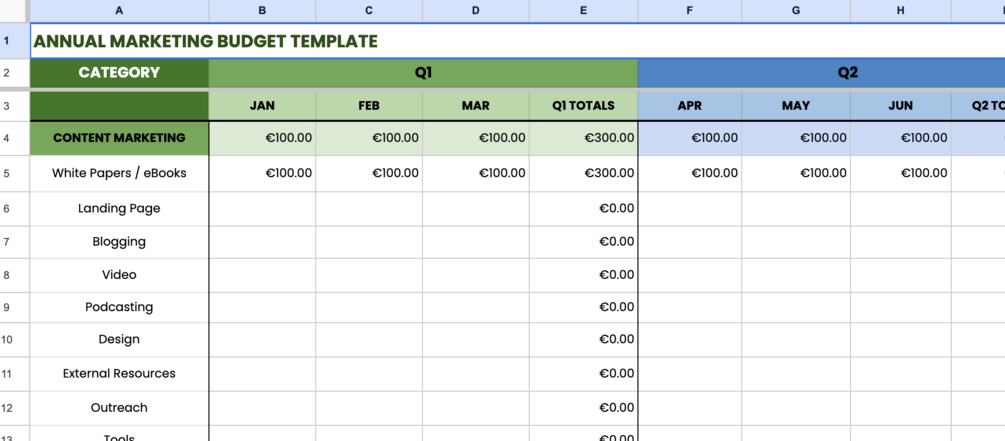Screen dimensions: 1005x441
Task: Select the Annual Marketing Budget Template title cell
Action: pyautogui.click(x=205, y=42)
